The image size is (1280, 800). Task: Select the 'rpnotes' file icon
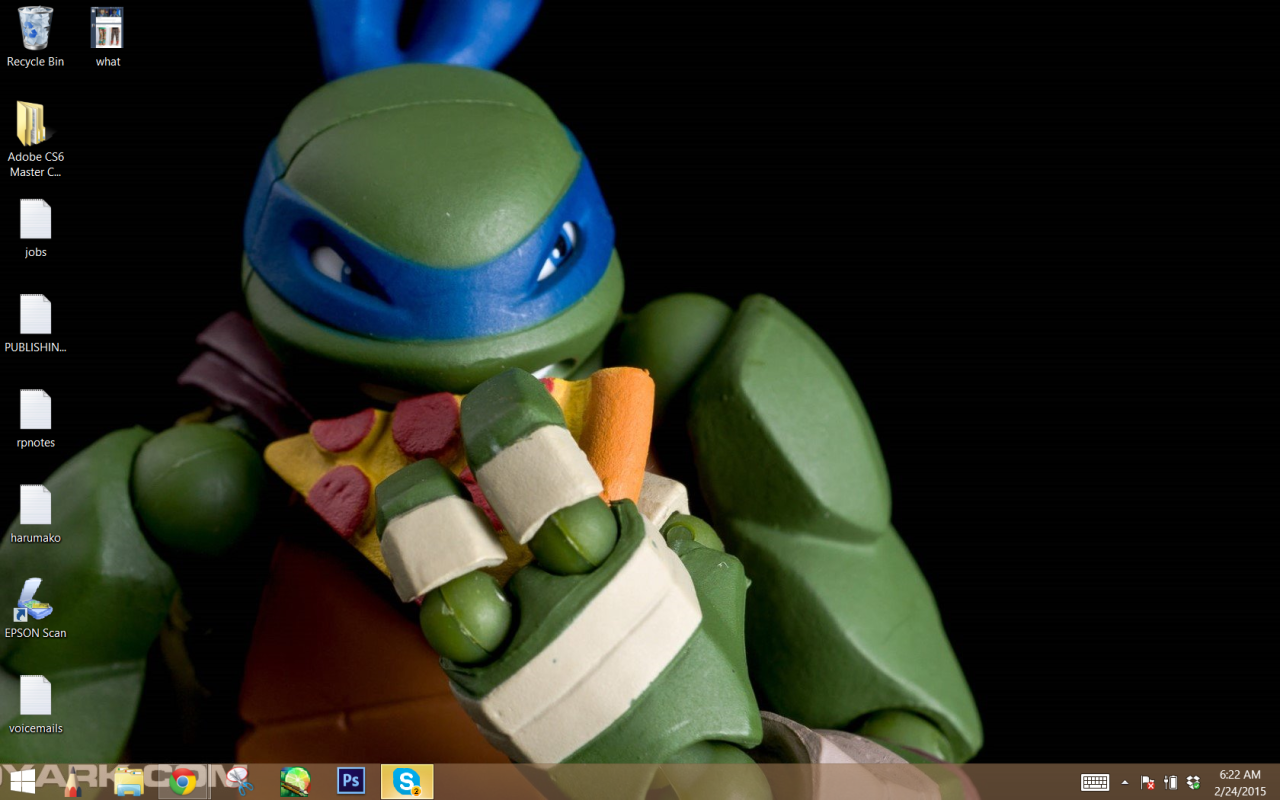[35, 418]
